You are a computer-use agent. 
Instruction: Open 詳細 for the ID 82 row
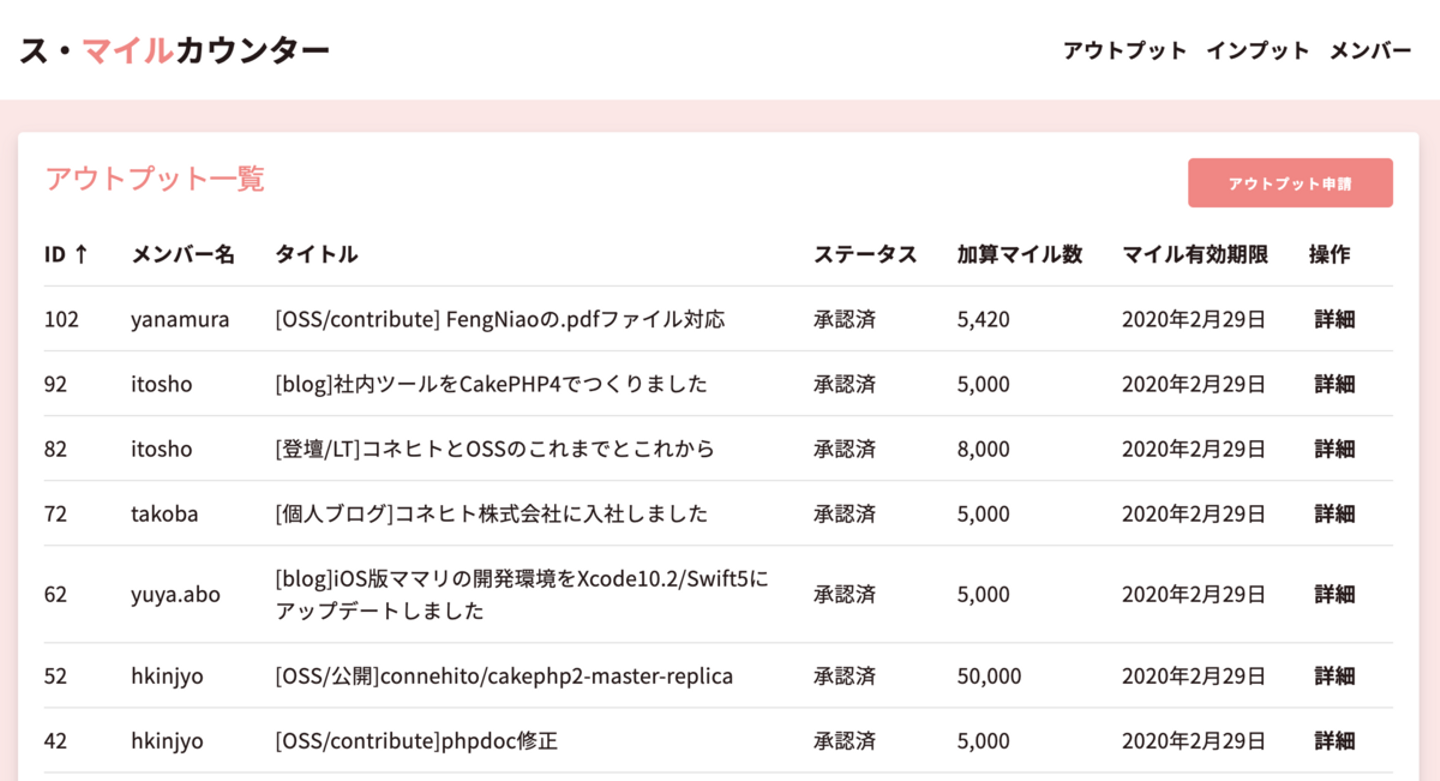pyautogui.click(x=1334, y=449)
